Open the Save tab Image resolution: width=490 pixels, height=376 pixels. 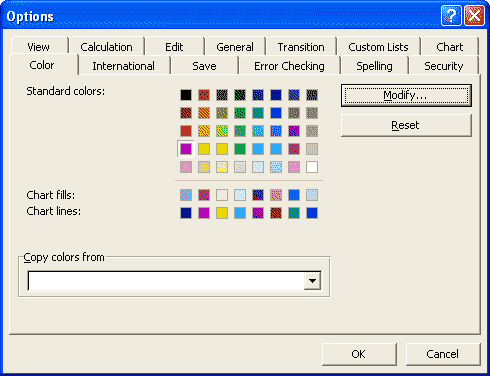pyautogui.click(x=204, y=66)
